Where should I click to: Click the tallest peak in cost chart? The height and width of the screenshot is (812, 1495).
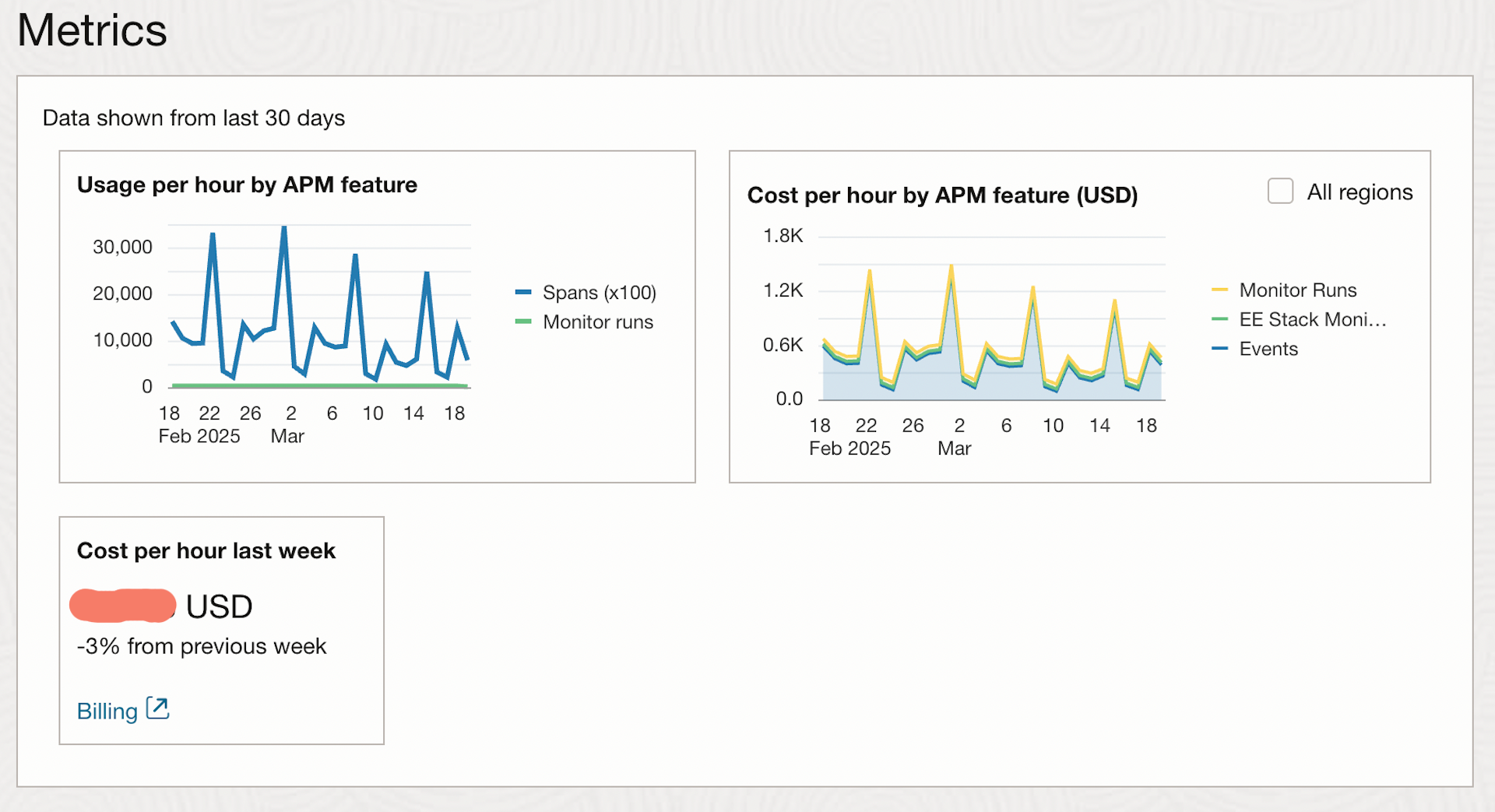952,267
